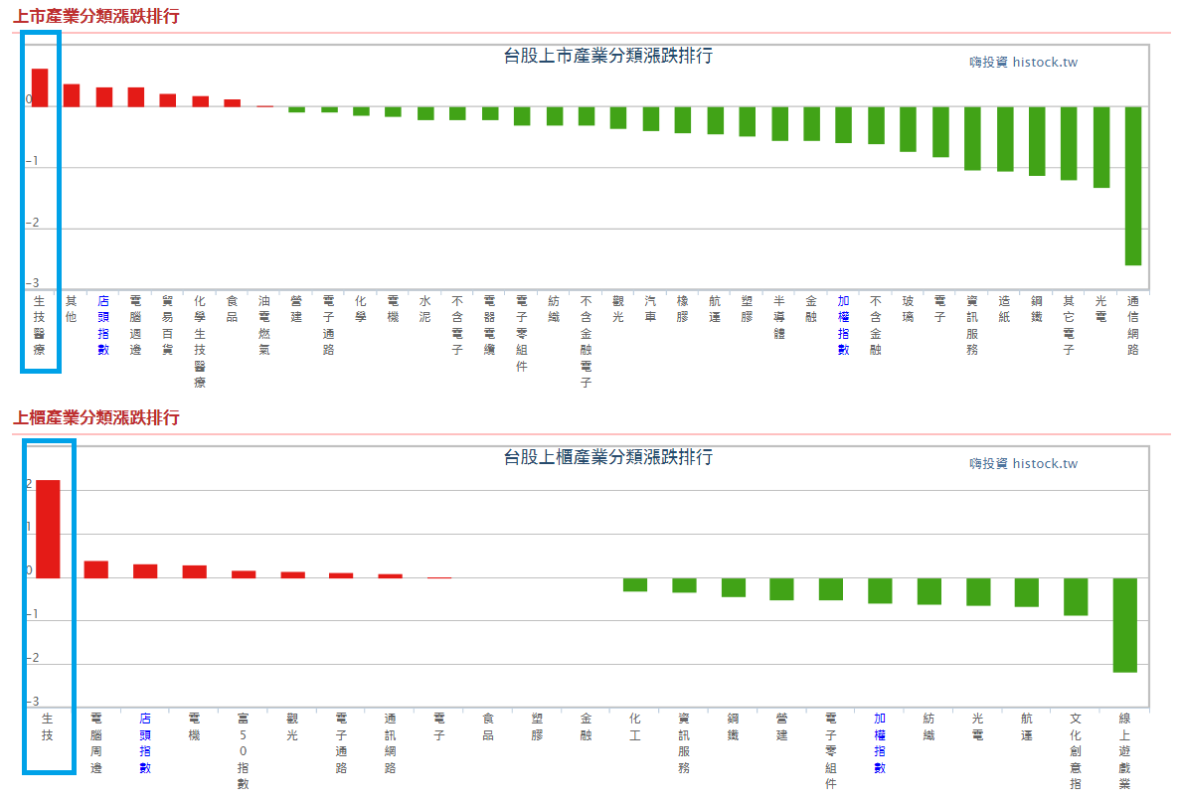Screen dimensions: 1178x800
Task: Click the 台股上市產業分類漲跌排行 chart title
Action: [608, 56]
